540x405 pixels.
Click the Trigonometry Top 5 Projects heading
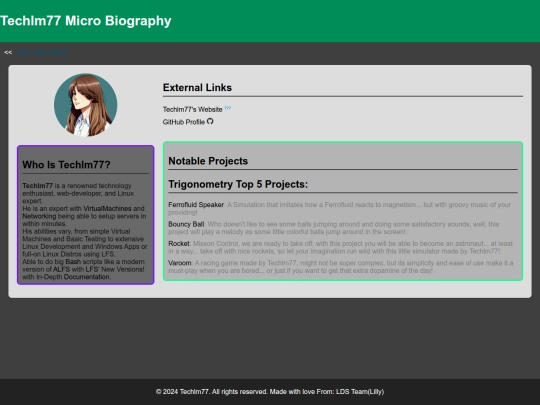(x=238, y=184)
